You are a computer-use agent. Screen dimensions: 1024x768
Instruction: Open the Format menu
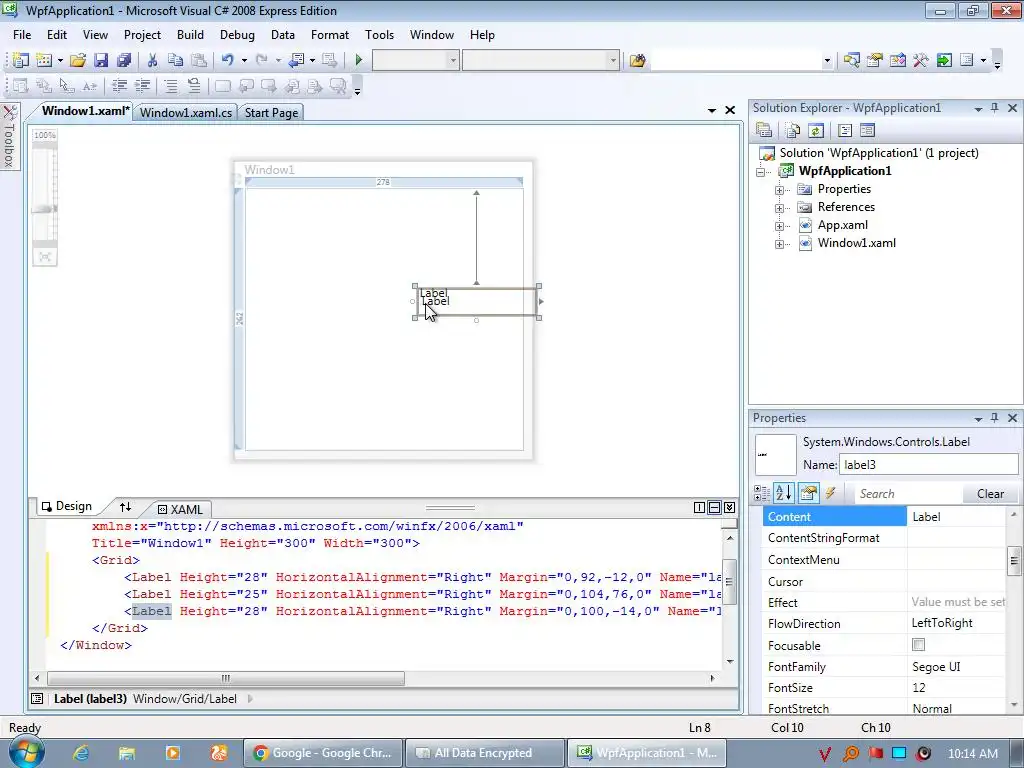point(329,35)
